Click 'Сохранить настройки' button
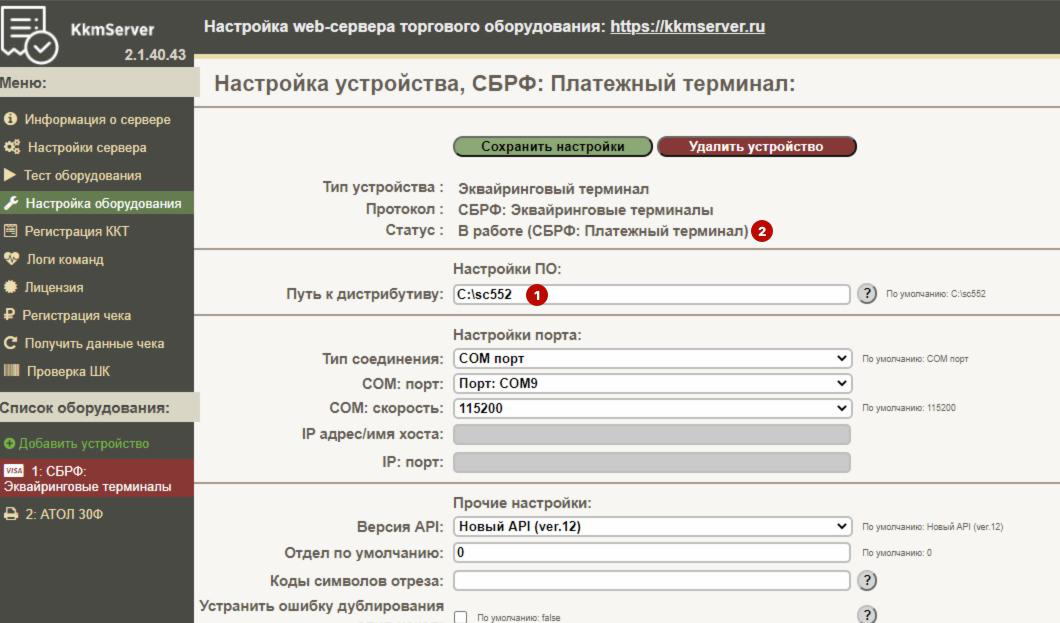1060x623 pixels. click(x=552, y=146)
